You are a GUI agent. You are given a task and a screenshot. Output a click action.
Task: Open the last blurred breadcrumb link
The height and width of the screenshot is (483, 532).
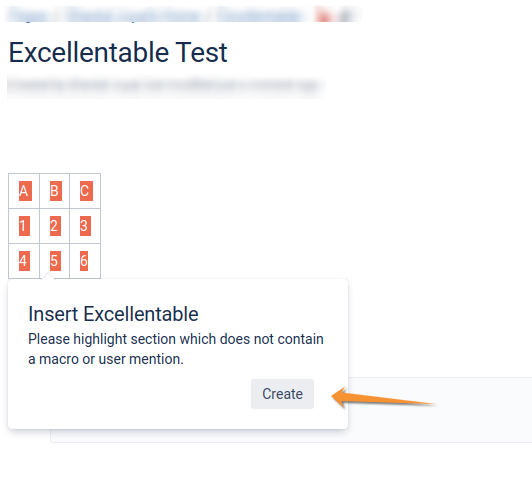tap(260, 15)
